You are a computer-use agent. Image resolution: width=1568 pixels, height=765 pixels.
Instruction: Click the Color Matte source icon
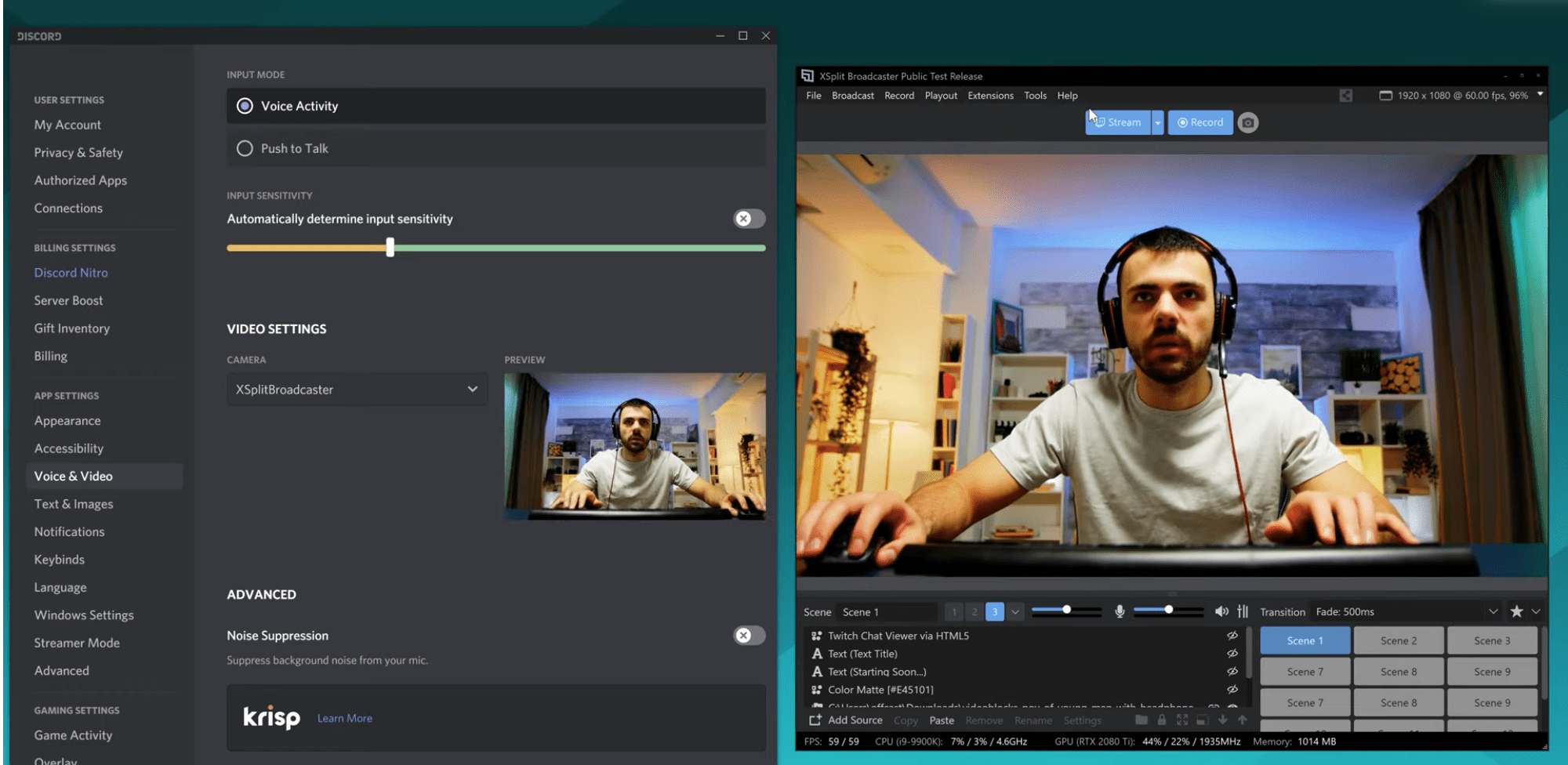816,690
